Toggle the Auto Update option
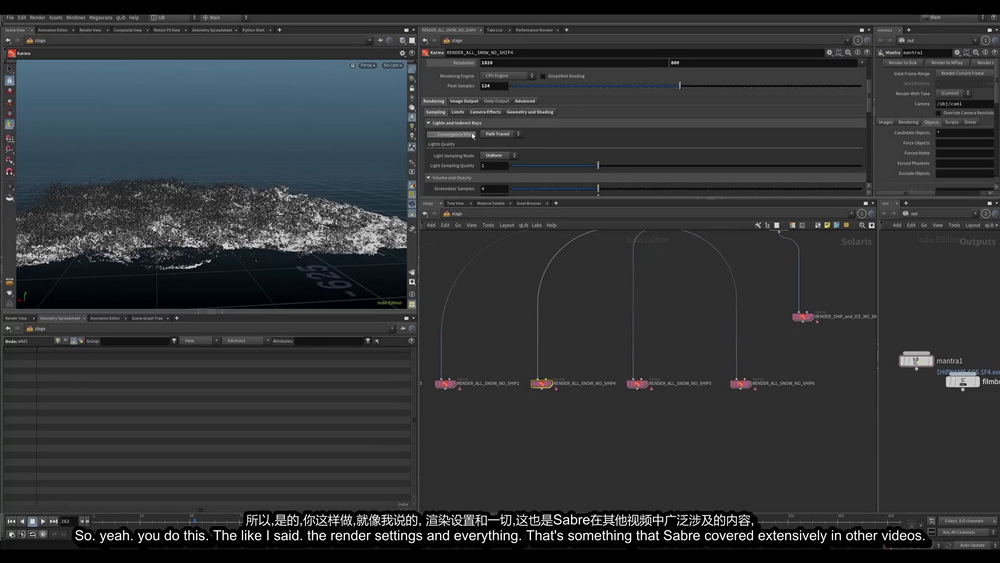The image size is (1000, 563). coord(971,545)
